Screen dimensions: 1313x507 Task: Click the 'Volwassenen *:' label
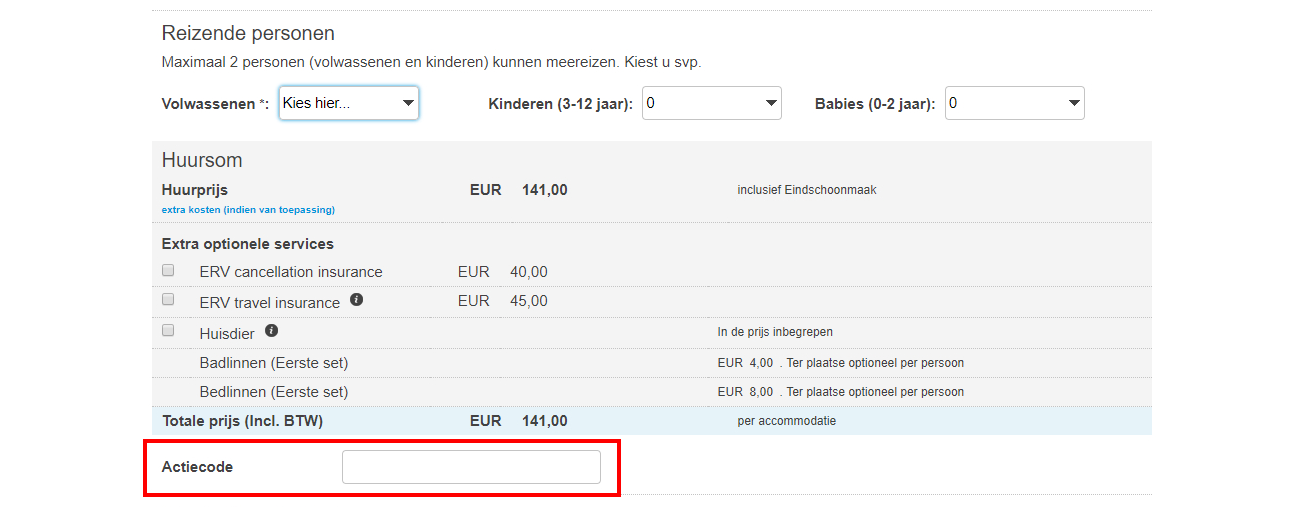pos(215,104)
